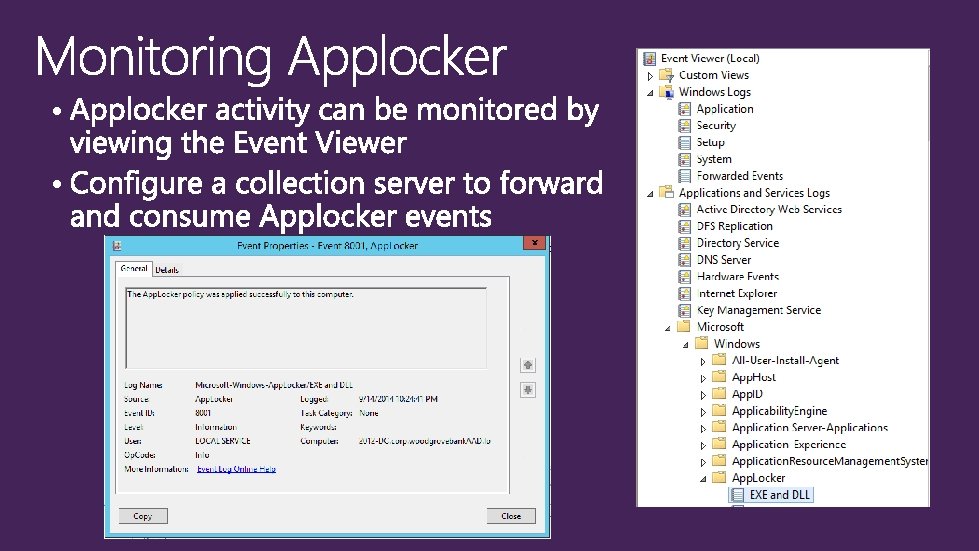Viewport: 979px width, 551px height.
Task: Click the Event Viewer (Local) root icon
Action: click(x=649, y=59)
